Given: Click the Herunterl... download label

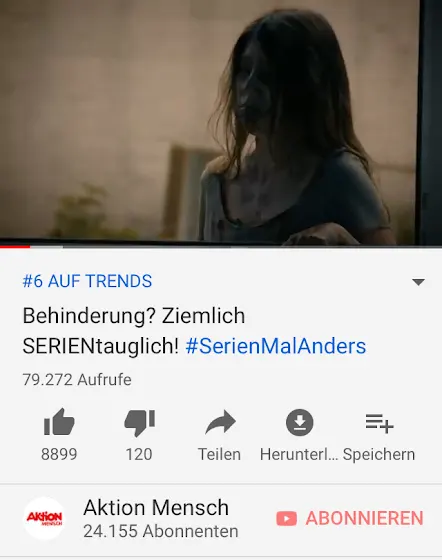Looking at the screenshot, I should (299, 454).
